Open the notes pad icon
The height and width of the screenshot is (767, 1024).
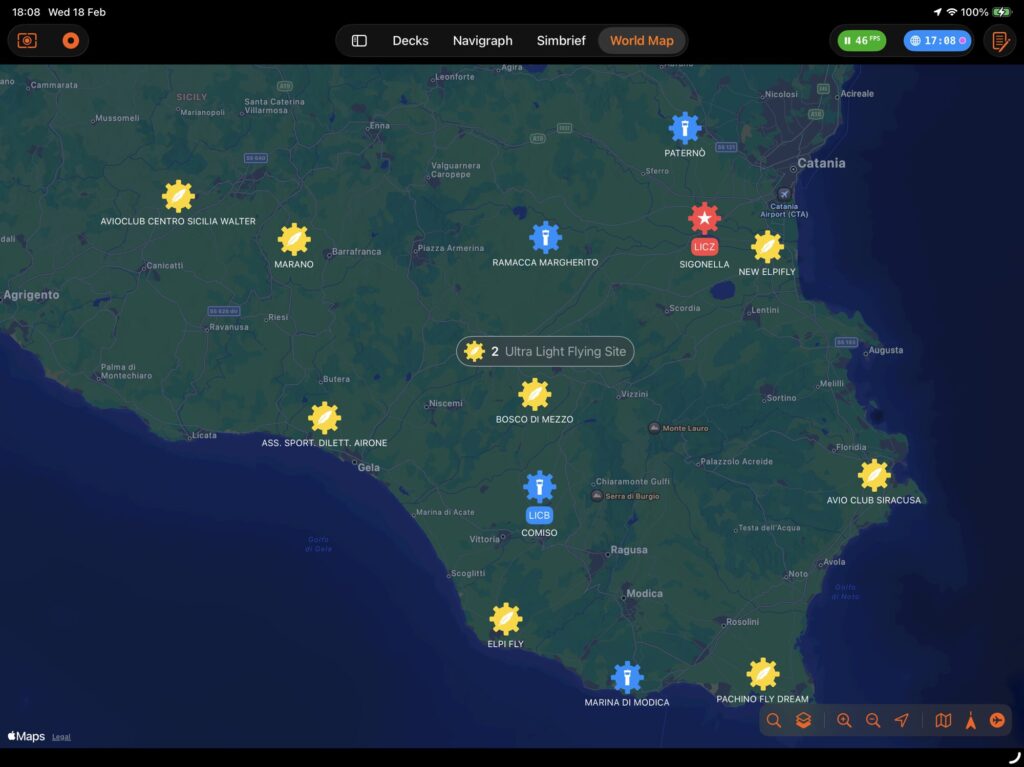(998, 41)
